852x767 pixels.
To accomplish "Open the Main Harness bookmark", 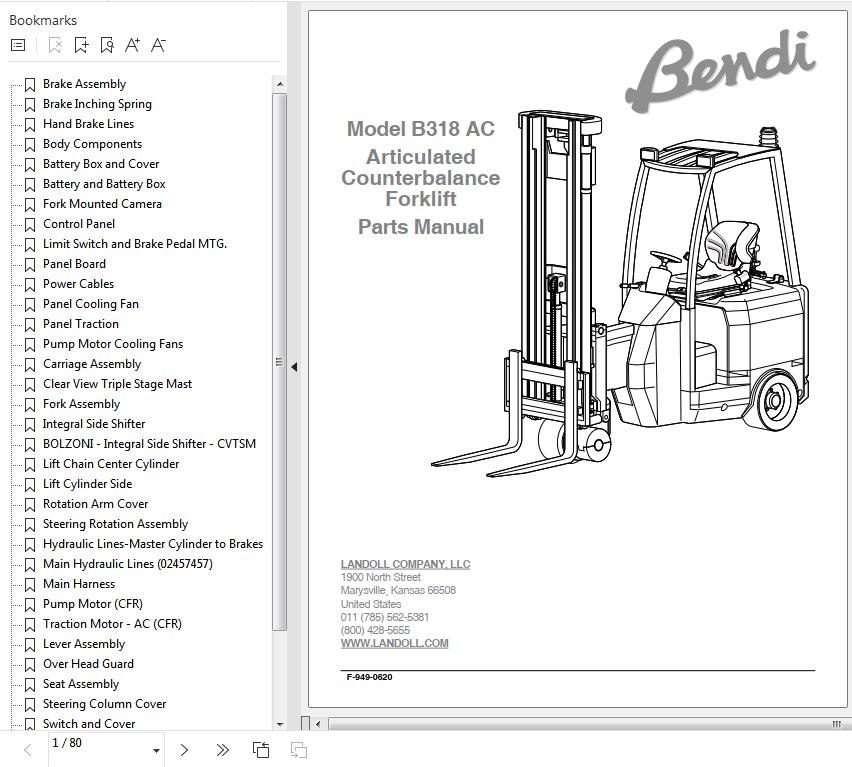I will (79, 584).
